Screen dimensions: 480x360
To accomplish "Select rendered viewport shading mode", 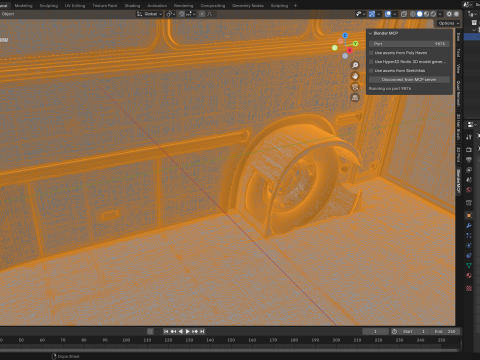I will [x=433, y=14].
